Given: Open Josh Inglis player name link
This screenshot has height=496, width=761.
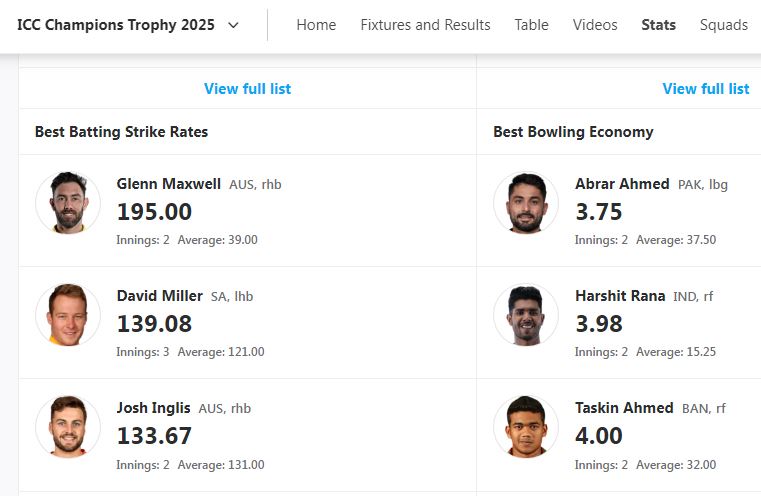Looking at the screenshot, I should pos(154,408).
